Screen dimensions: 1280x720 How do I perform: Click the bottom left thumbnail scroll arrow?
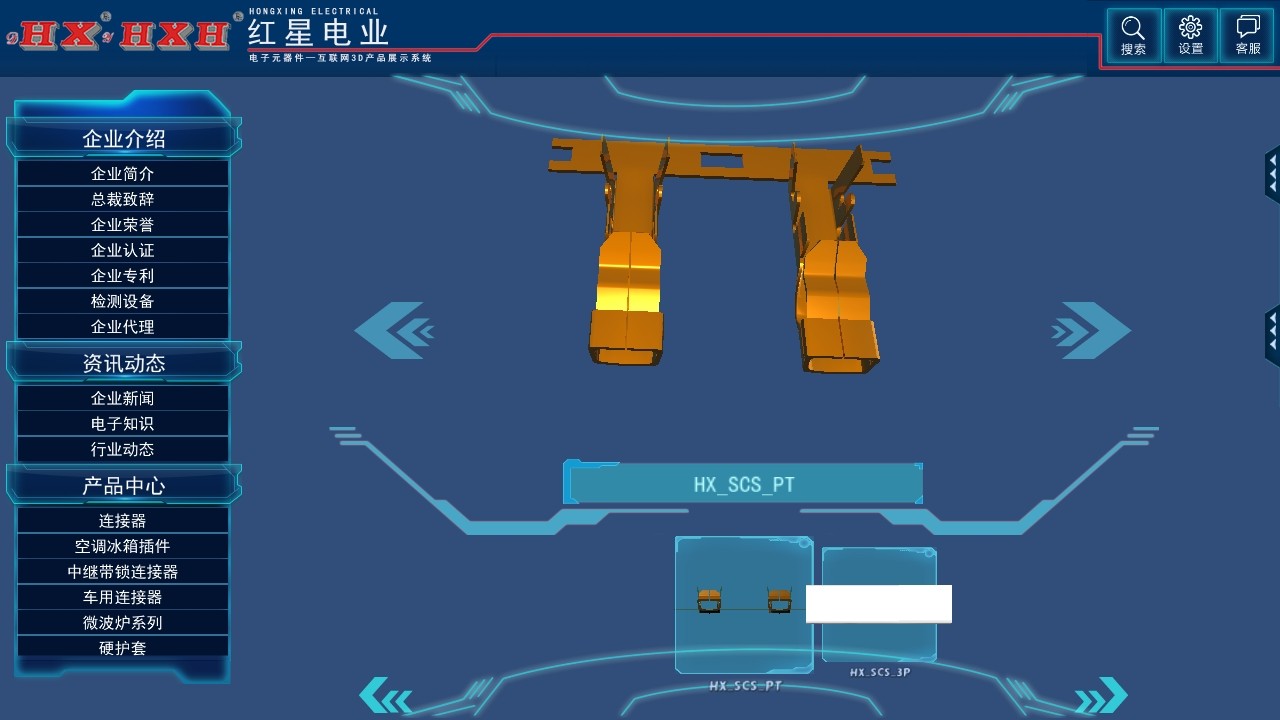(x=386, y=696)
